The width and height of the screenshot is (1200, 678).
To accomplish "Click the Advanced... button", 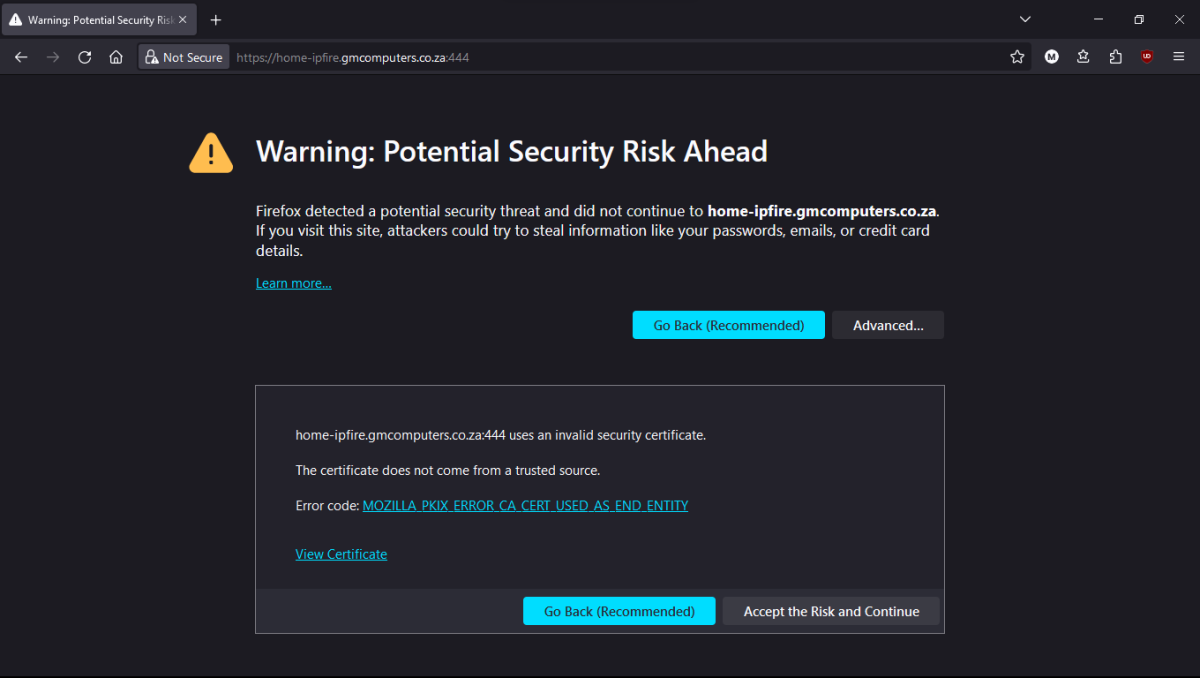I will (x=888, y=325).
